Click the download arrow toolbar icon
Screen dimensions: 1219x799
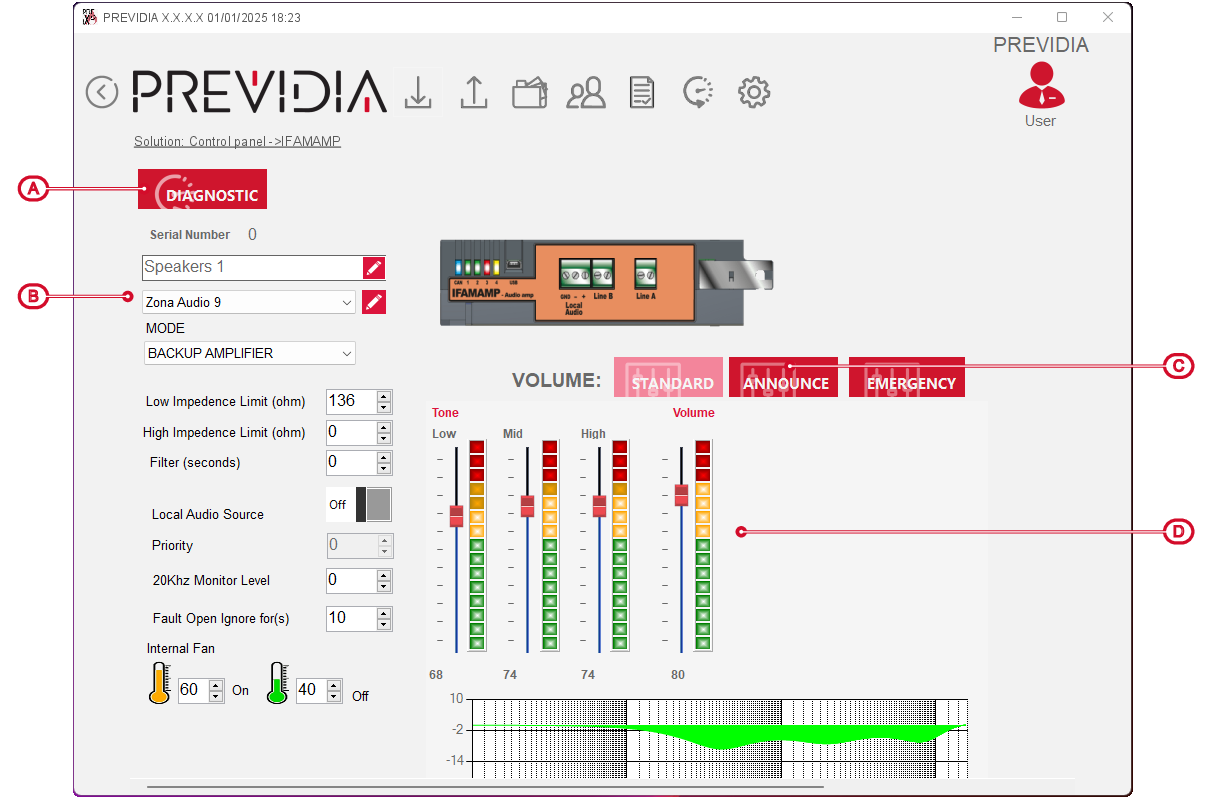point(418,92)
